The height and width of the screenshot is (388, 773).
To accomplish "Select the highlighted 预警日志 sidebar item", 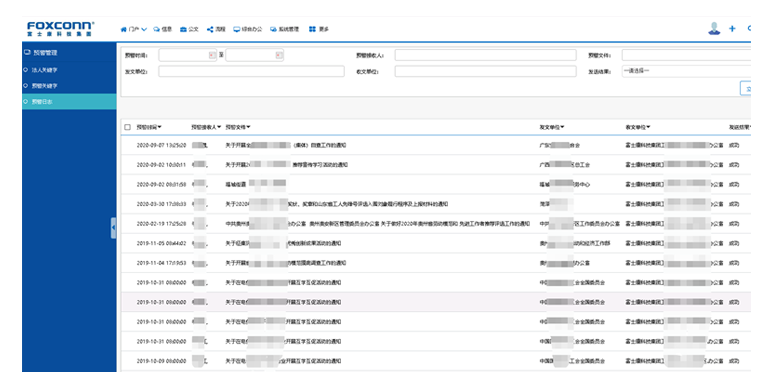I will click(70, 102).
